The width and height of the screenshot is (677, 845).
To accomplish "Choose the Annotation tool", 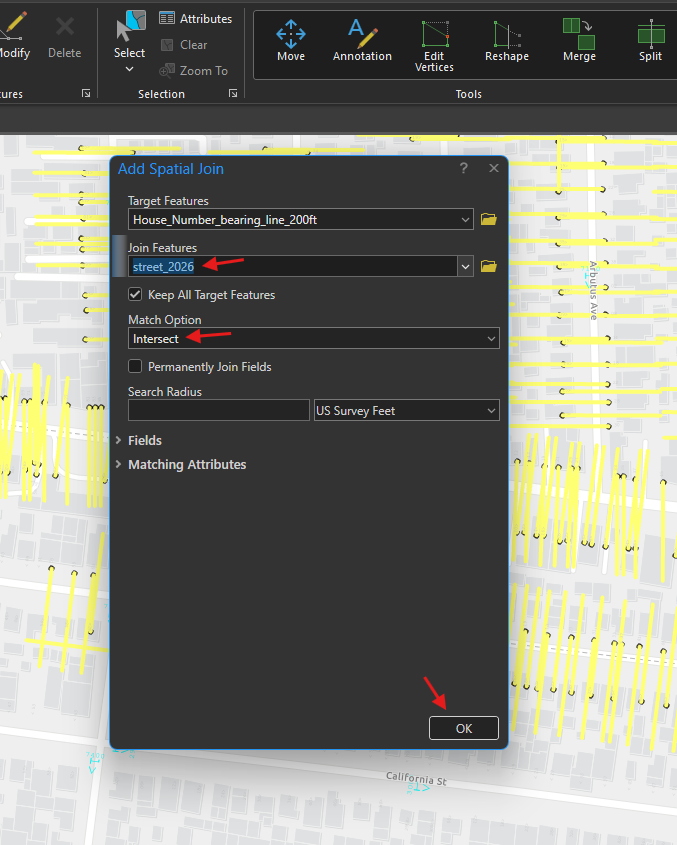I will [x=362, y=41].
